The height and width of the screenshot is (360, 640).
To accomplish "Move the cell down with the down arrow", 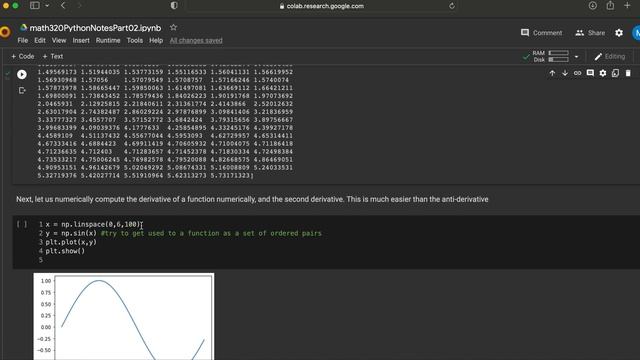I will (x=565, y=73).
